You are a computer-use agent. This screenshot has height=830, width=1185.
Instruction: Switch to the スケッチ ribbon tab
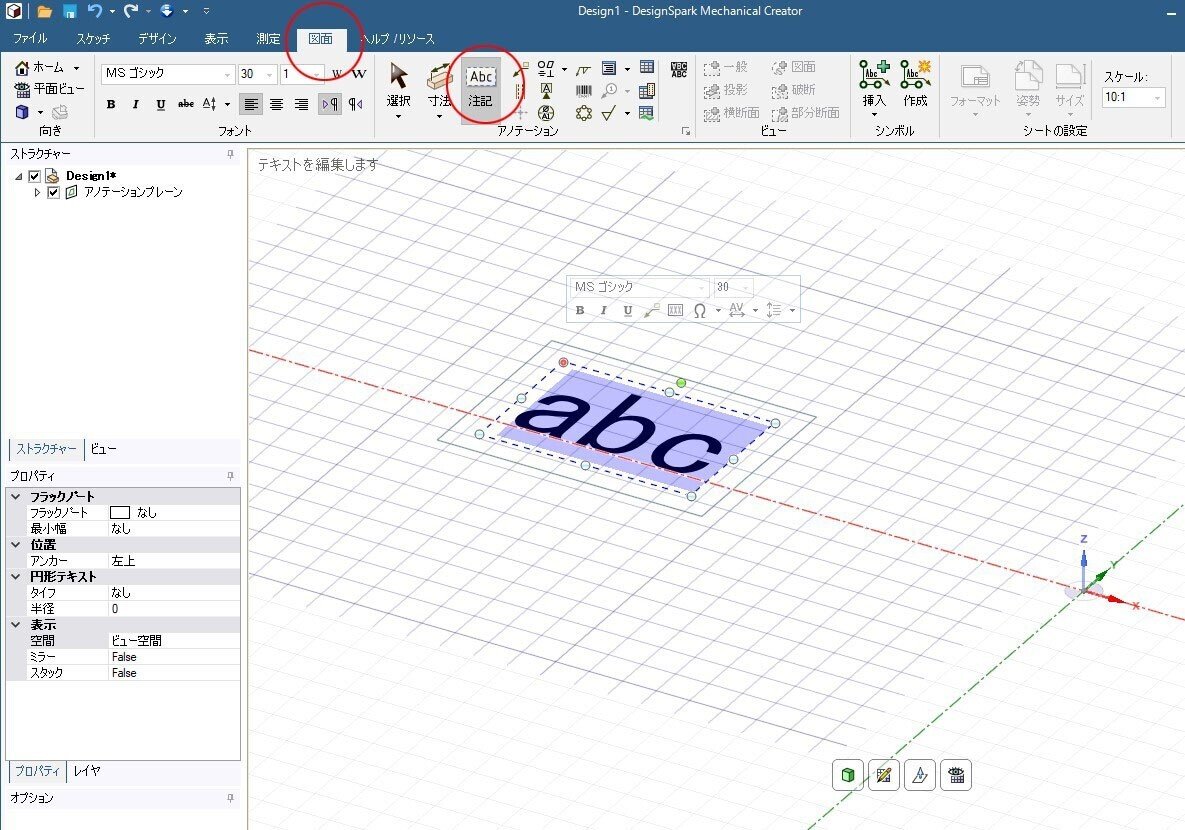pyautogui.click(x=93, y=39)
